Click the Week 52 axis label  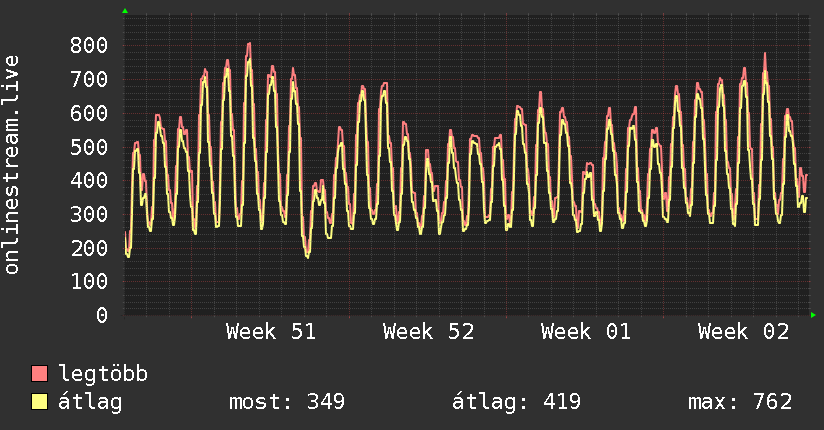428,332
